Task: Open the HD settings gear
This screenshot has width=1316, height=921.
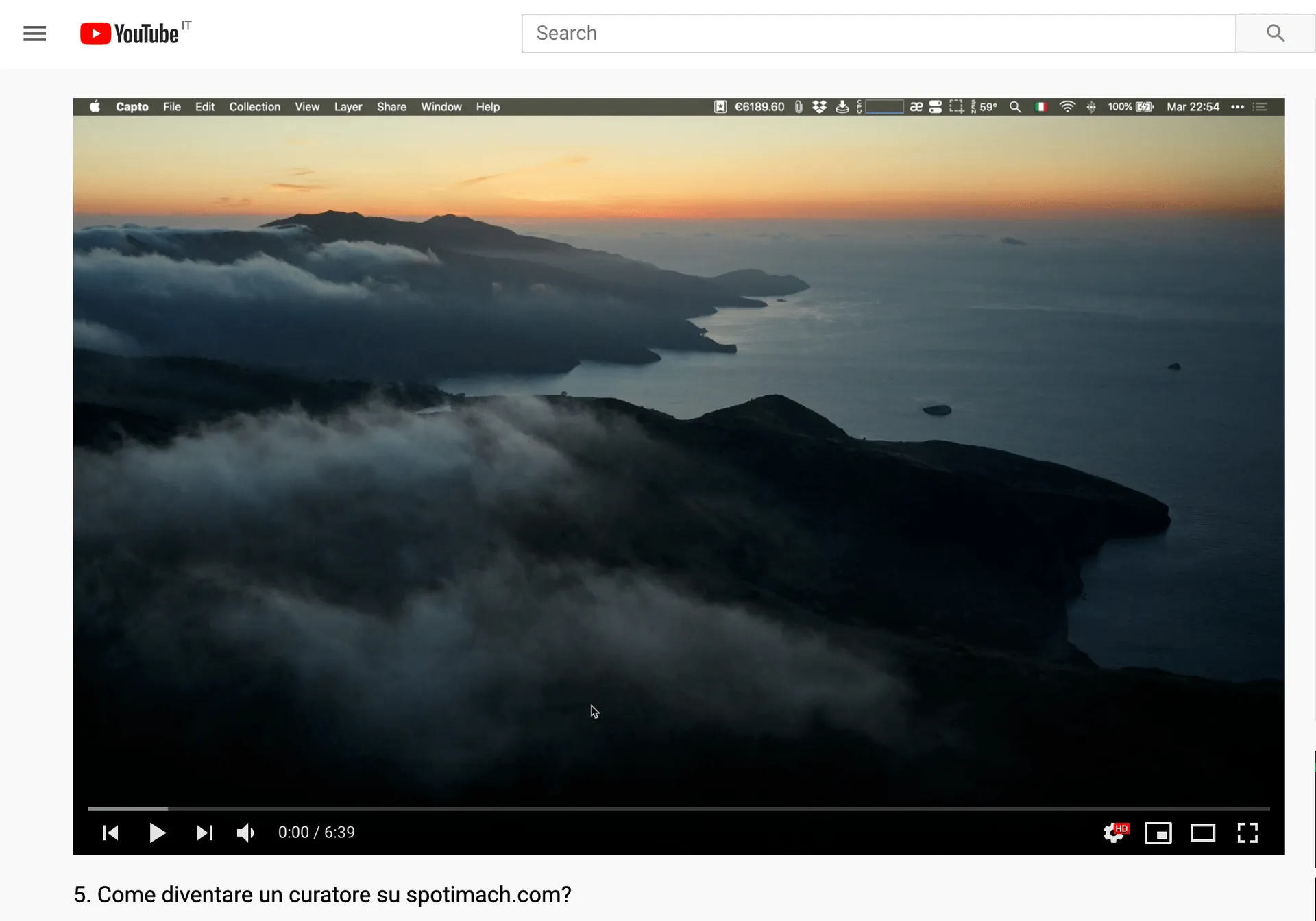Action: tap(1115, 833)
